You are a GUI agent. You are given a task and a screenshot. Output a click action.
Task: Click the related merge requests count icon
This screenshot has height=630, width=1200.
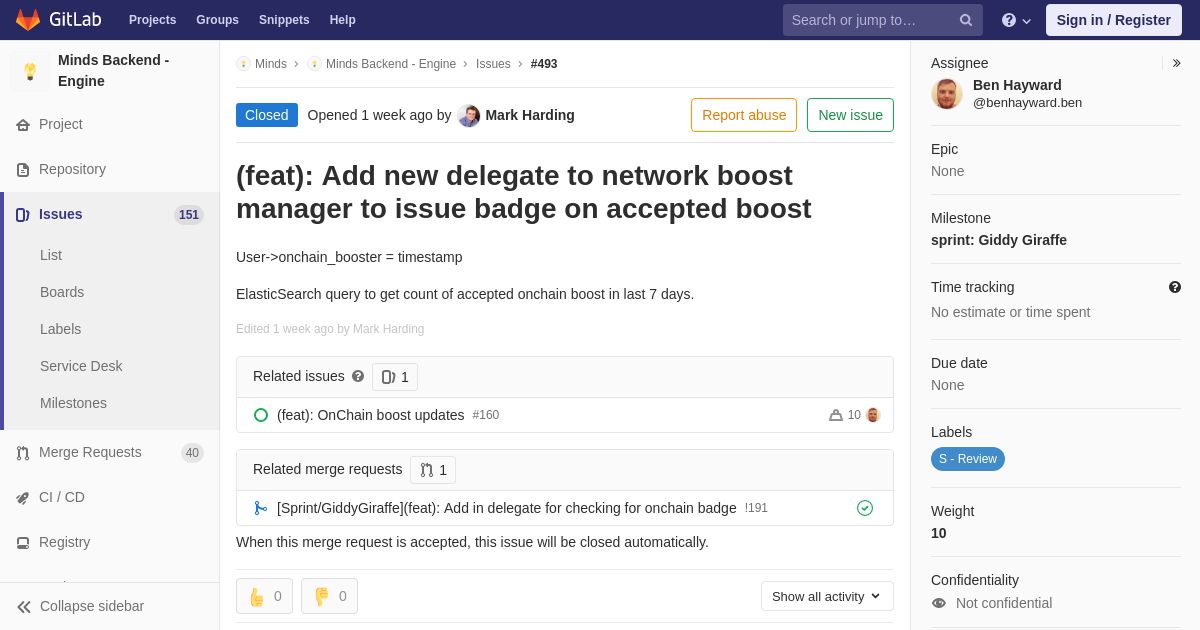(x=427, y=470)
